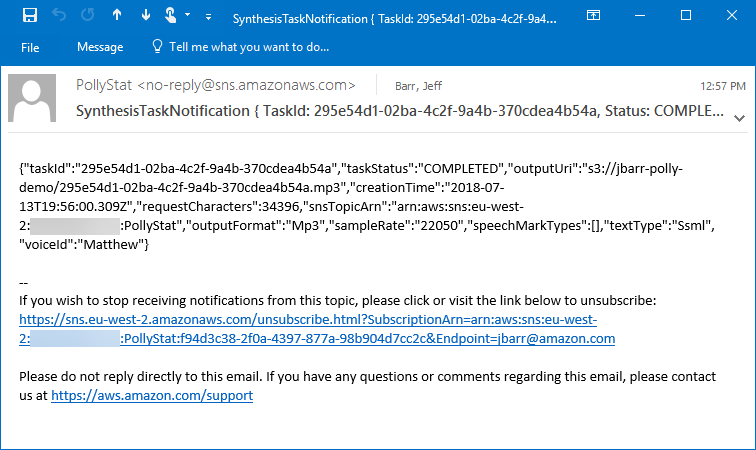Maximize the message window
The image size is (756, 450).
[x=685, y=16]
